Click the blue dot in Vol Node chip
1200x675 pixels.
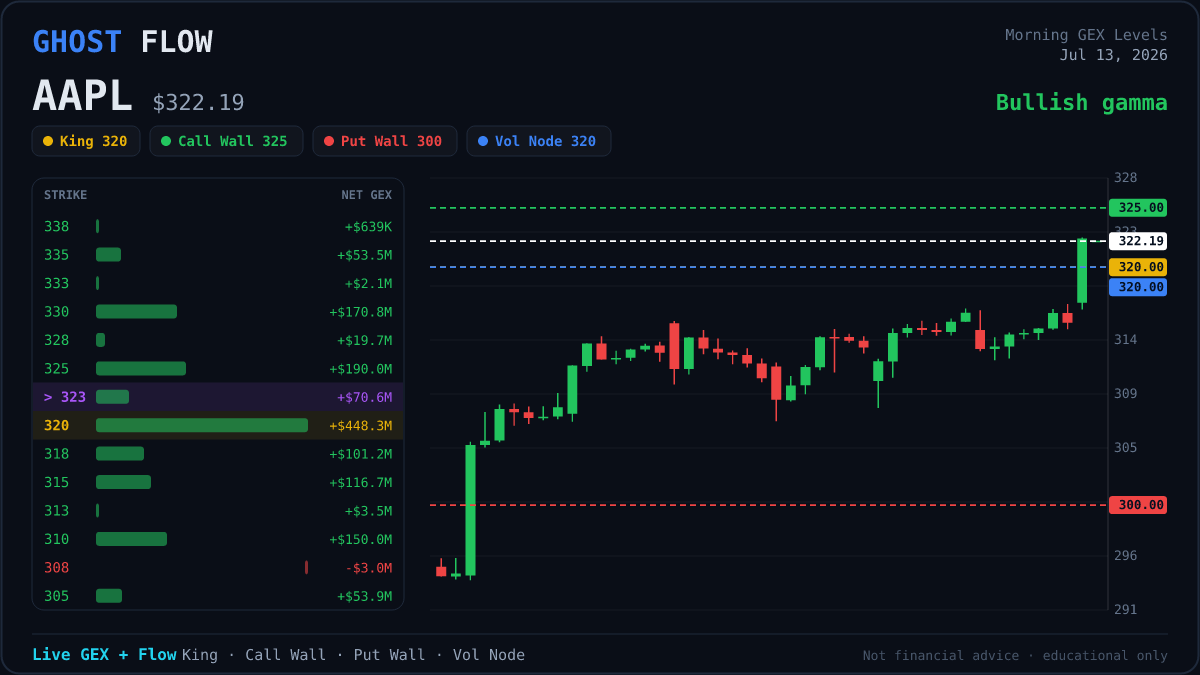483,141
